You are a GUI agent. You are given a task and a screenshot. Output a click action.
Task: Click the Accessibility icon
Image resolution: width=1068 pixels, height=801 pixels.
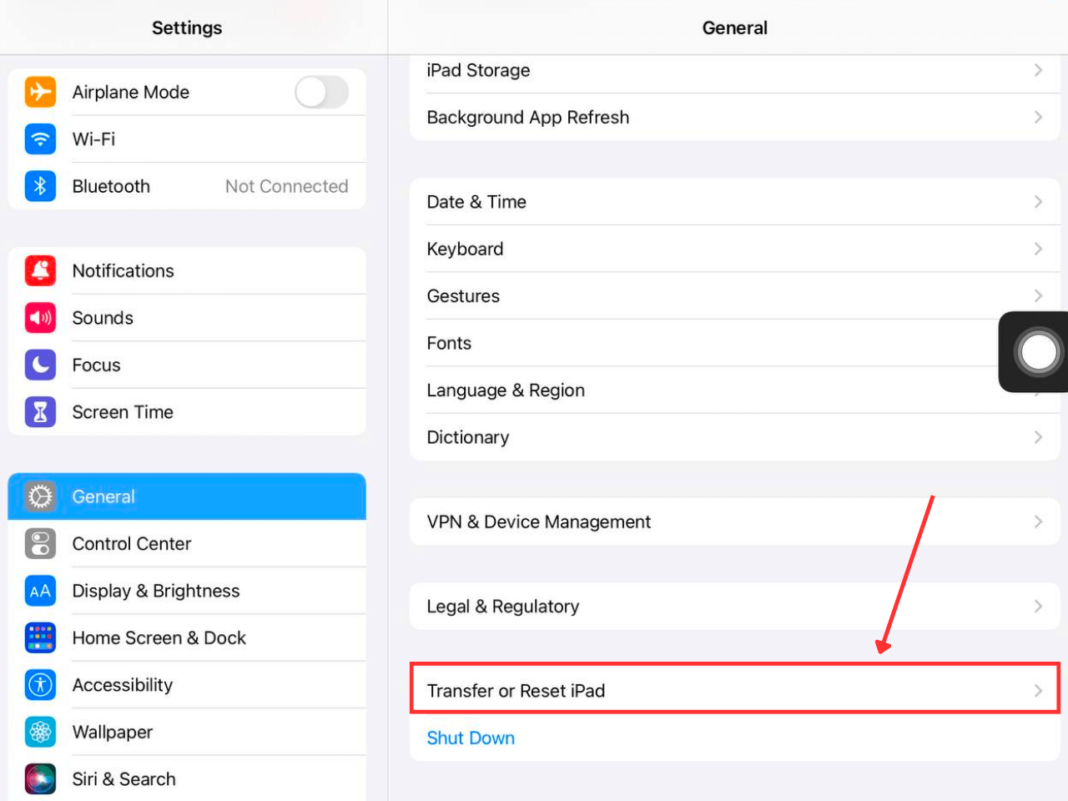[40, 684]
